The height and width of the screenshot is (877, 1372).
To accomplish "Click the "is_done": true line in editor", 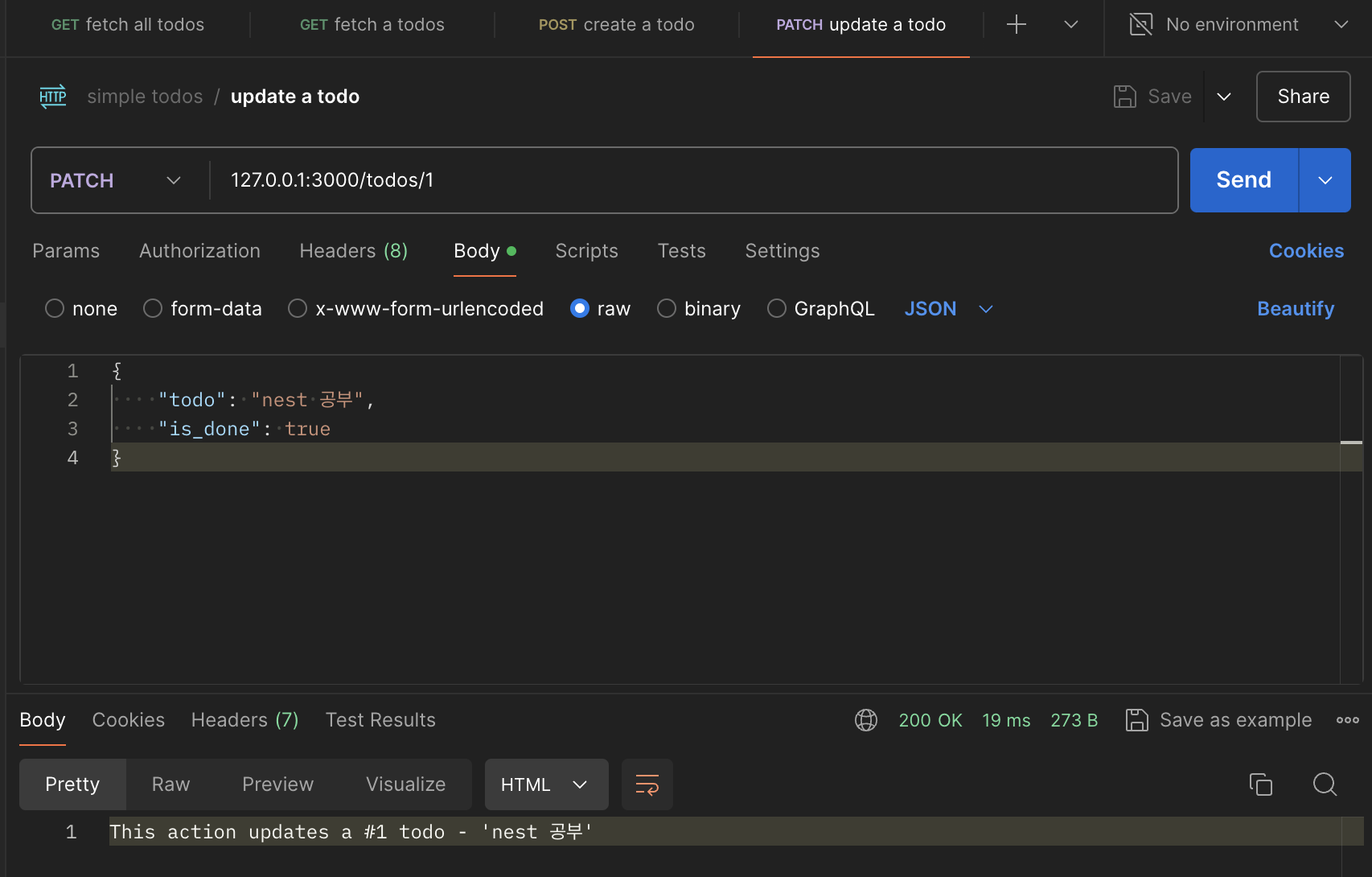I will point(244,429).
